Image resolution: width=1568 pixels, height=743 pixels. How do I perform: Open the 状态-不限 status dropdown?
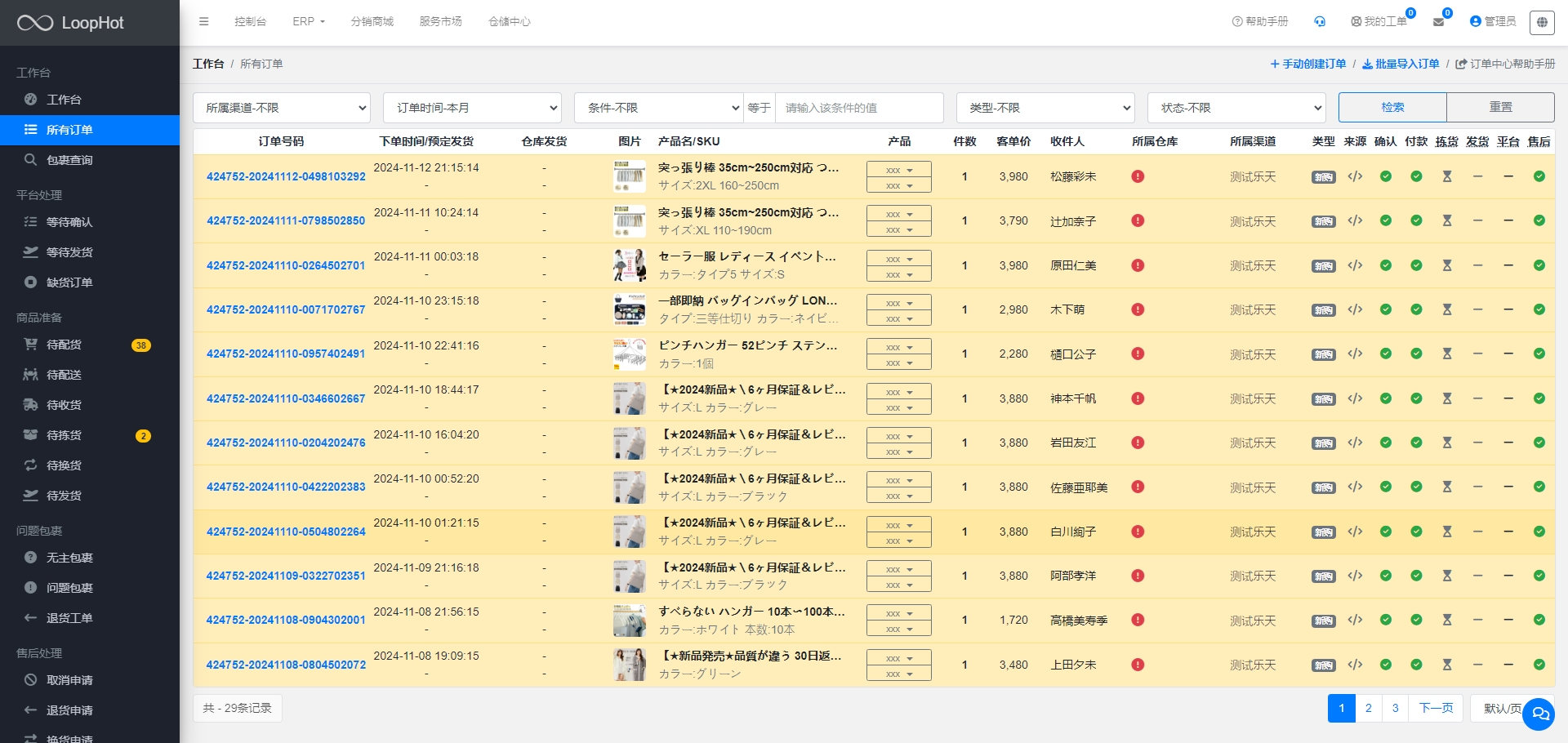1236,108
